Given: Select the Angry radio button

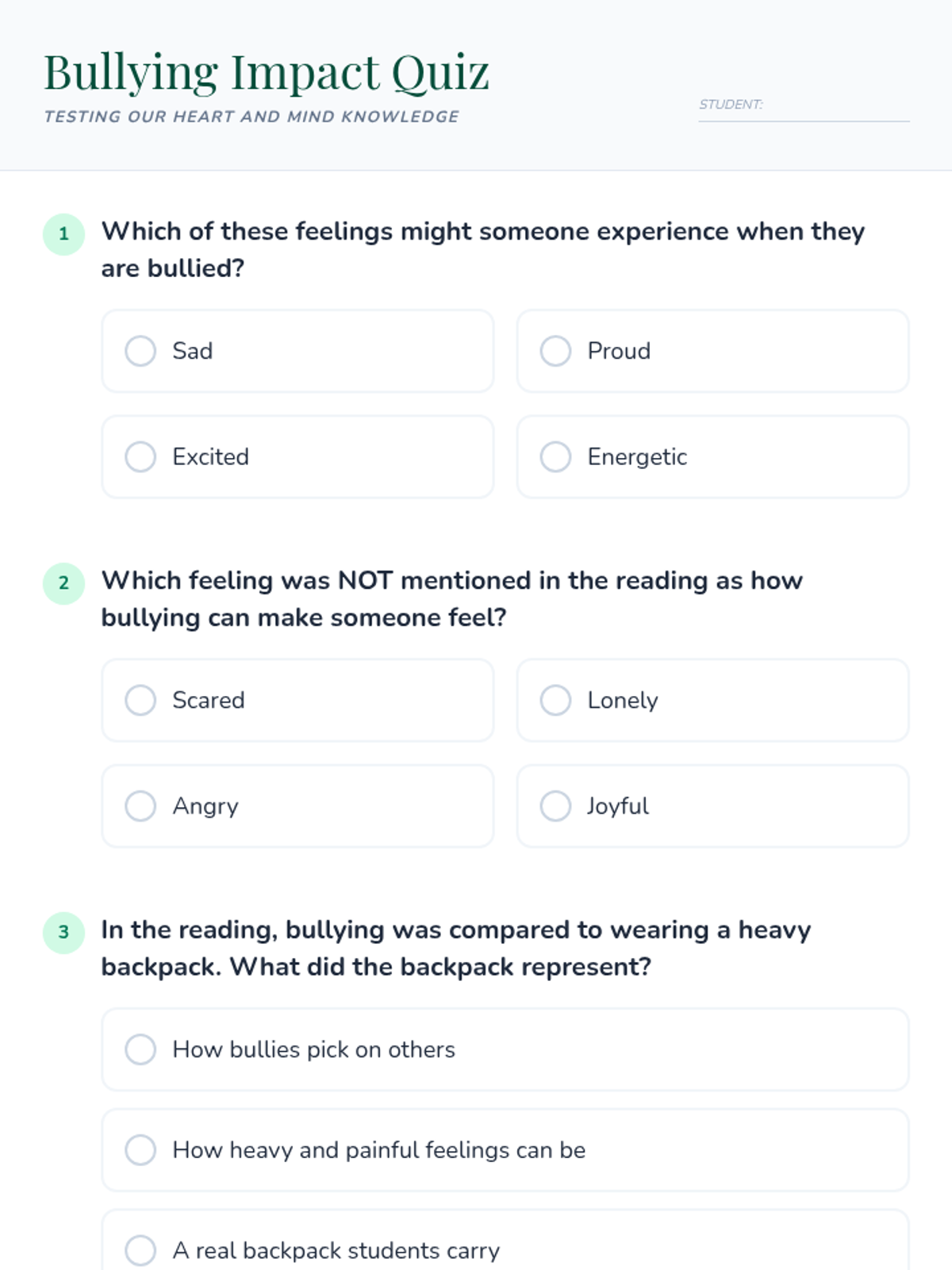Looking at the screenshot, I should pos(140,806).
